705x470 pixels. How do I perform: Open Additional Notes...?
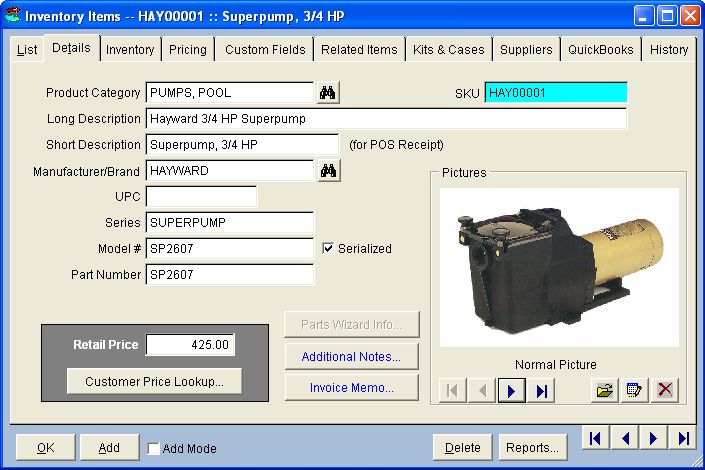tap(351, 357)
